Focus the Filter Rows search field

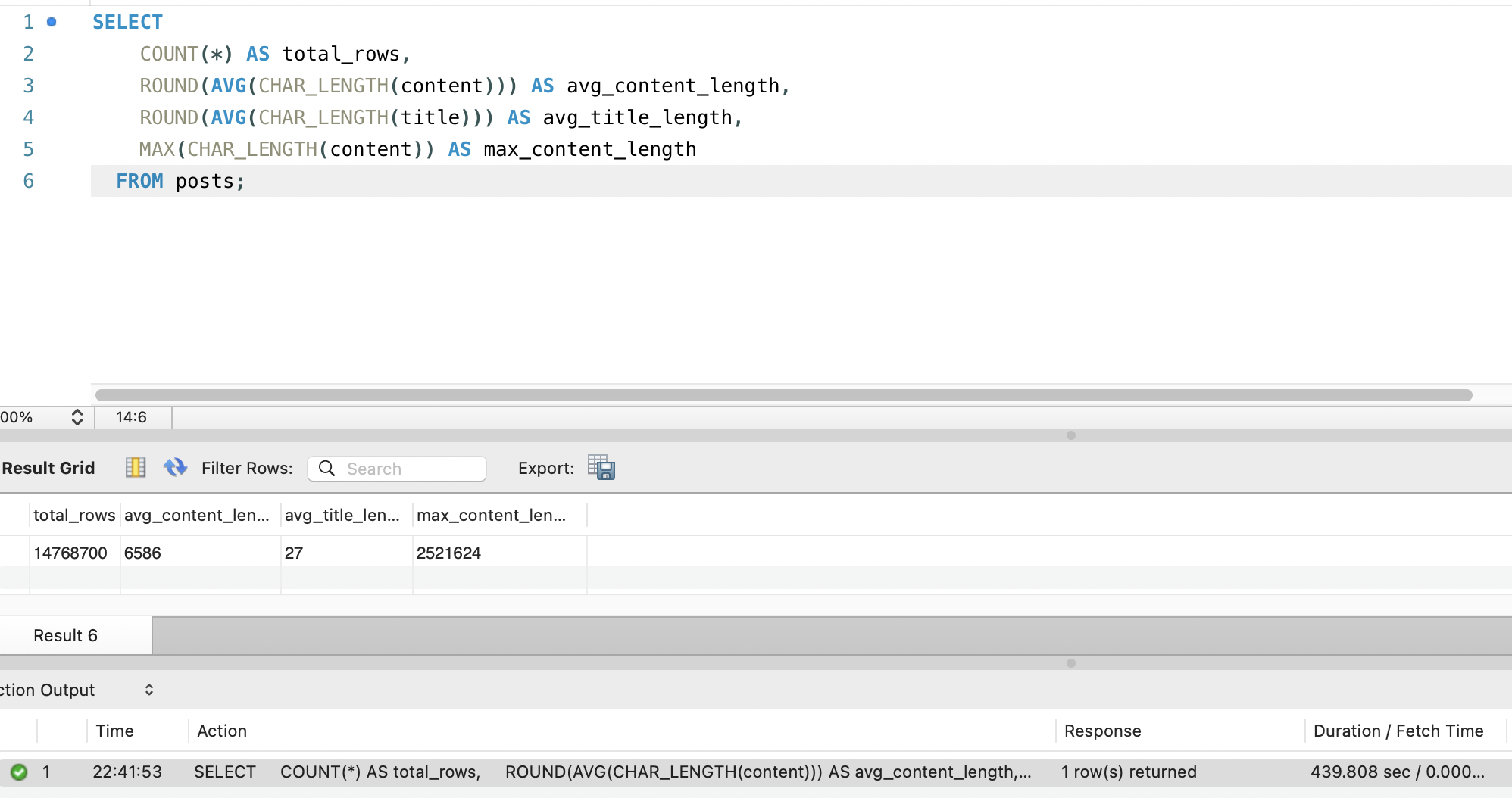[x=409, y=469]
